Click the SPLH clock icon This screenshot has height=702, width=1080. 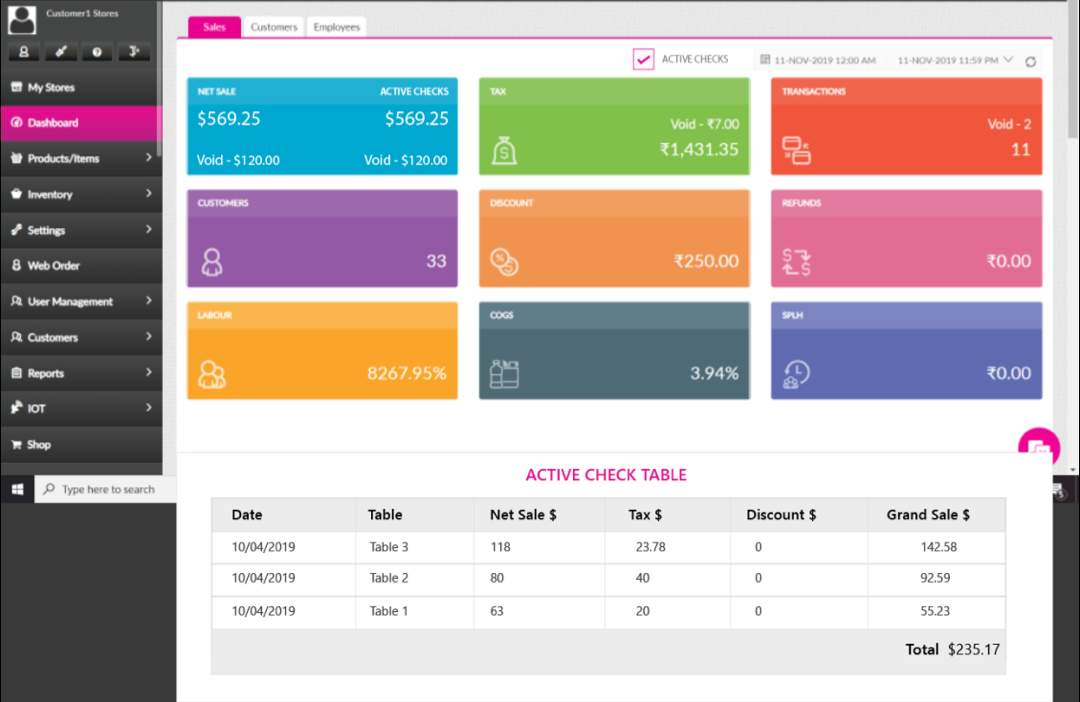pos(796,374)
